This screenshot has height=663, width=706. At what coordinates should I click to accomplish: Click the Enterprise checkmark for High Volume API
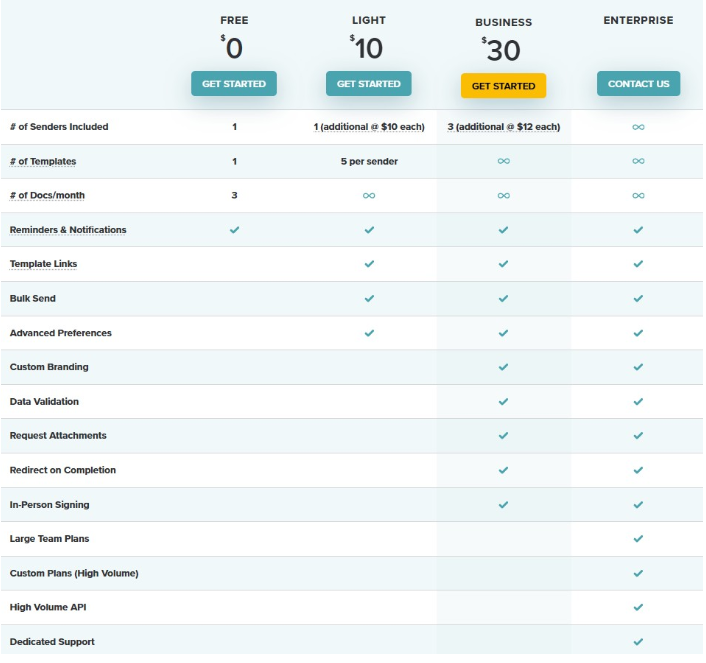[x=638, y=607]
